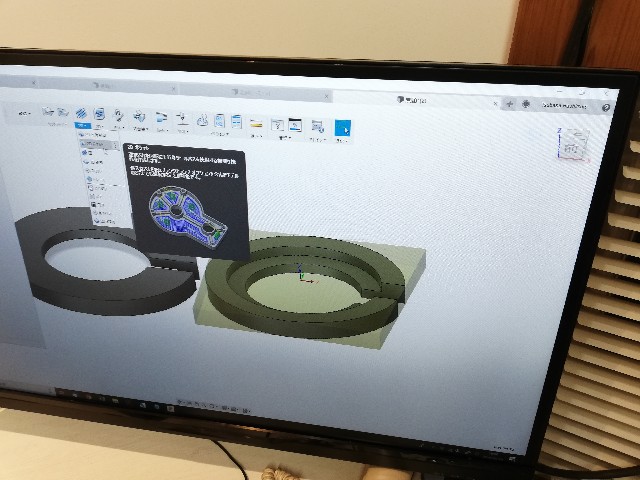
Task: Click the Drilling toolbar icon
Action: click(x=118, y=116)
